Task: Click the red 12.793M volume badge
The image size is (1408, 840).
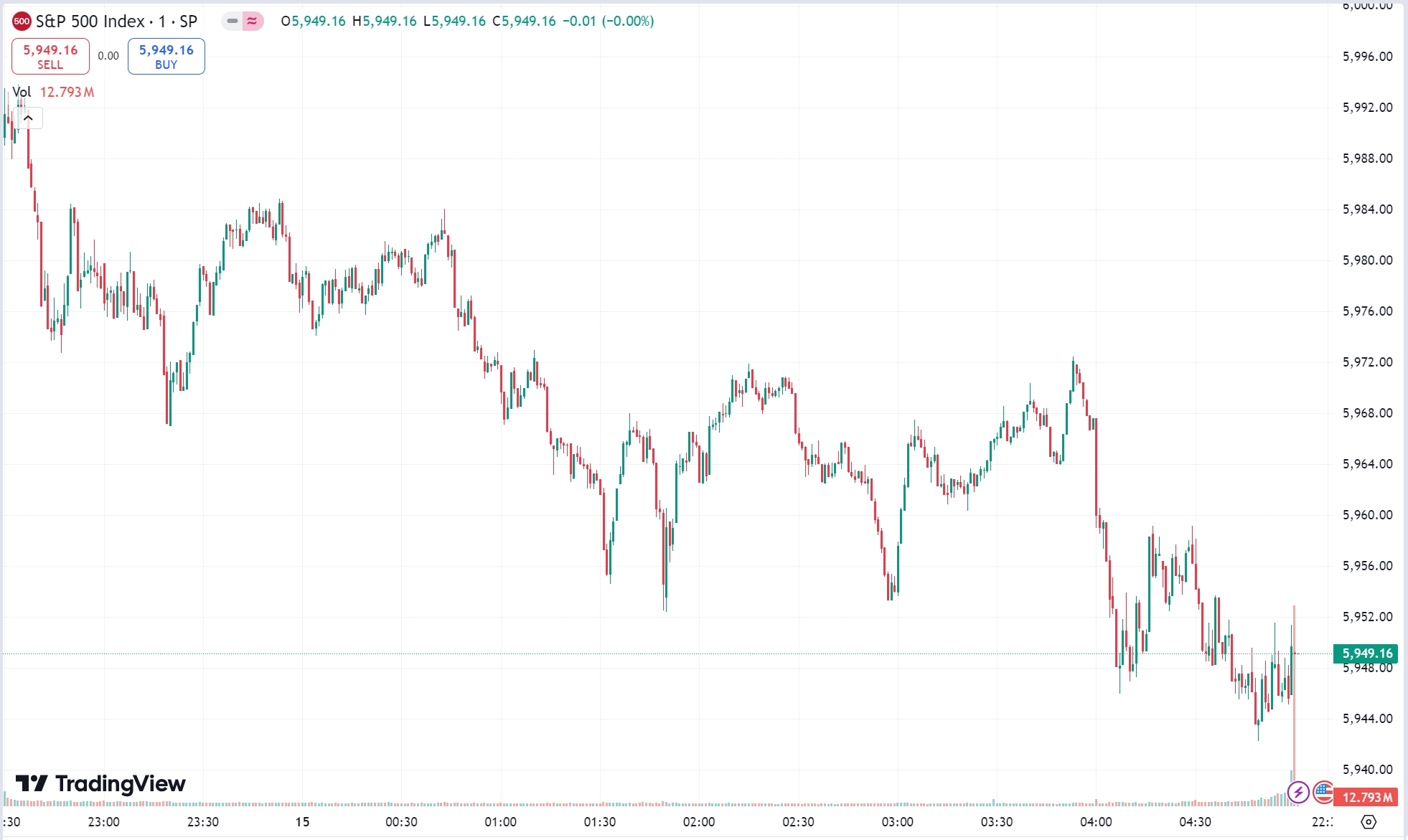Action: [1367, 796]
